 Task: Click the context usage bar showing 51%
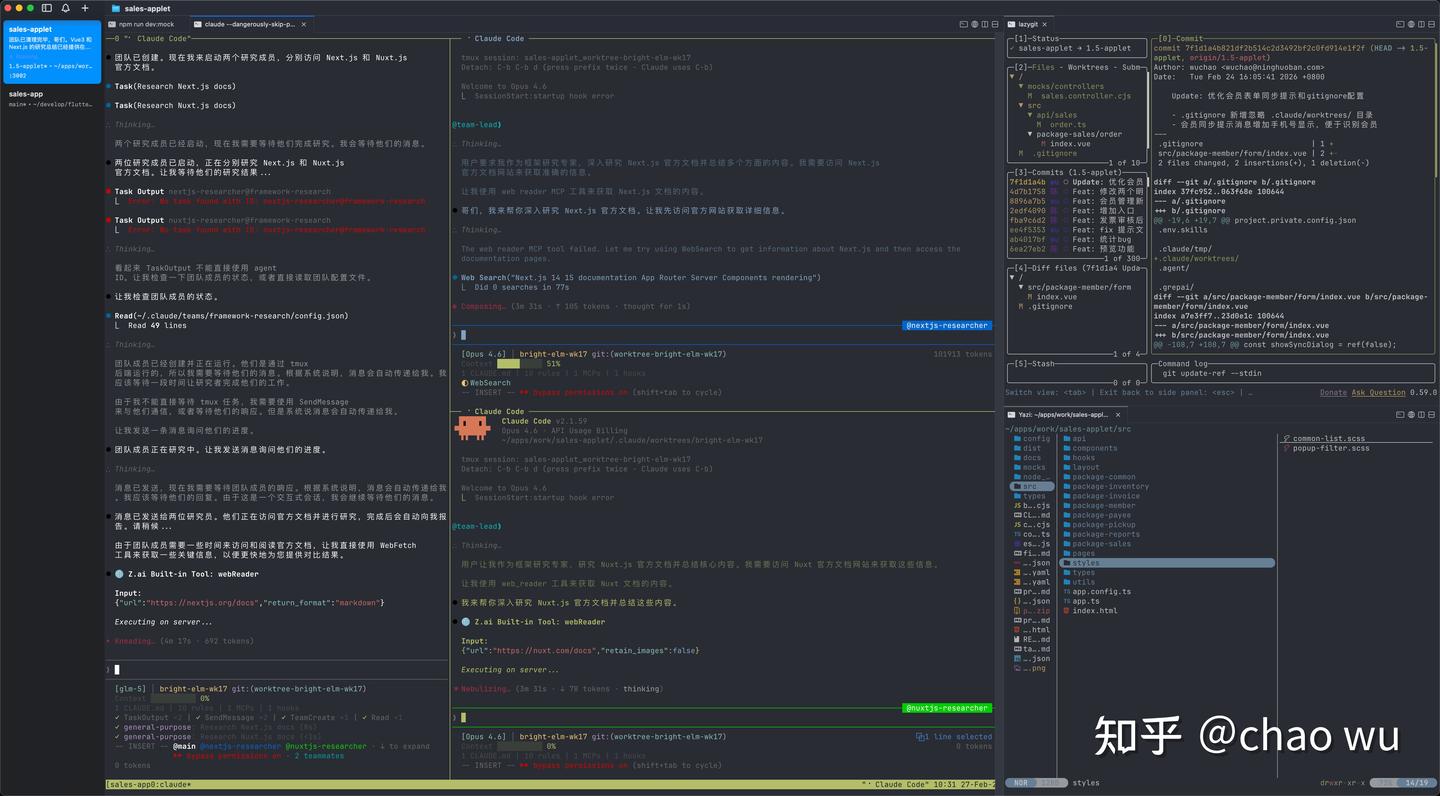tap(520, 364)
